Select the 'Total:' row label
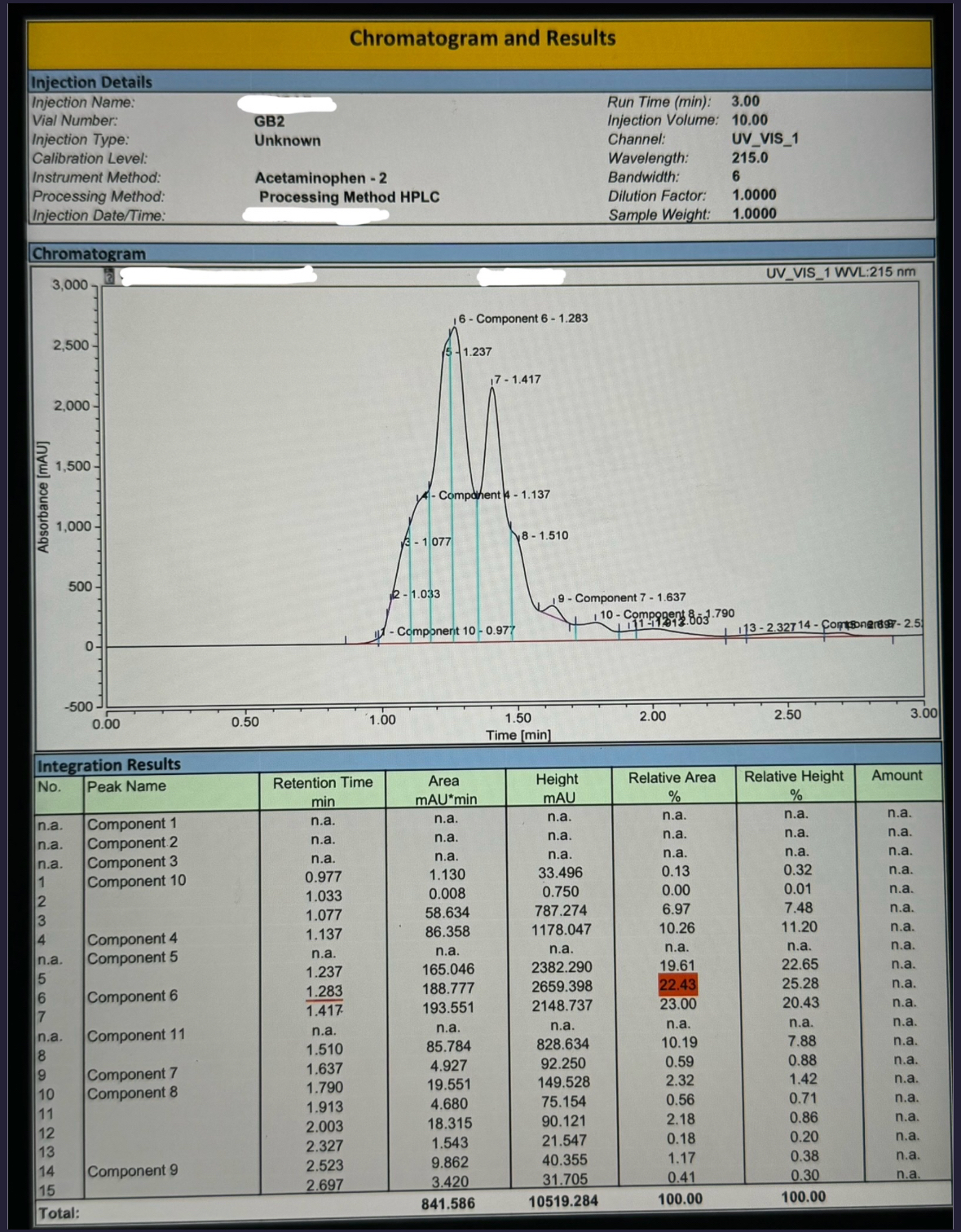This screenshot has width=961, height=1232. tap(59, 1212)
